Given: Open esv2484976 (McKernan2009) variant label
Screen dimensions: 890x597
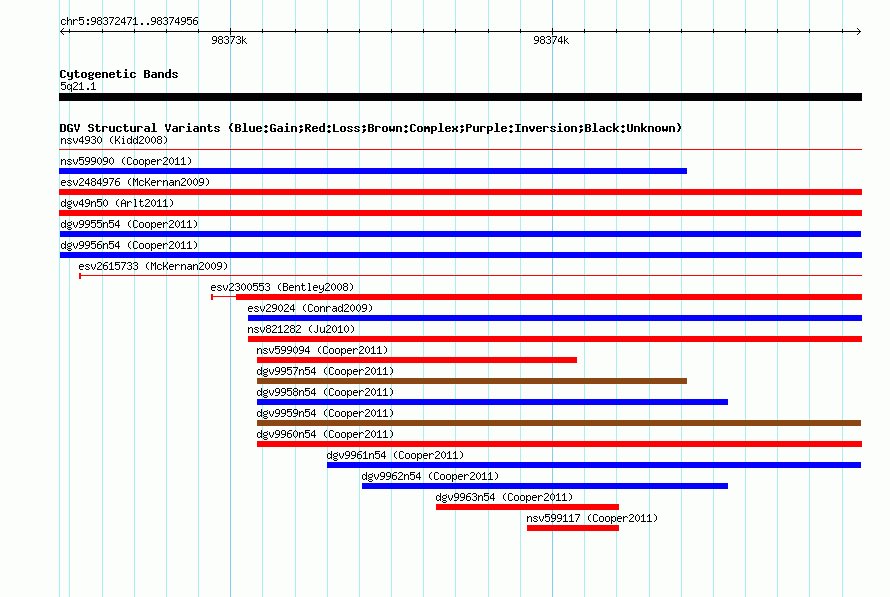Looking at the screenshot, I should pyautogui.click(x=135, y=182).
